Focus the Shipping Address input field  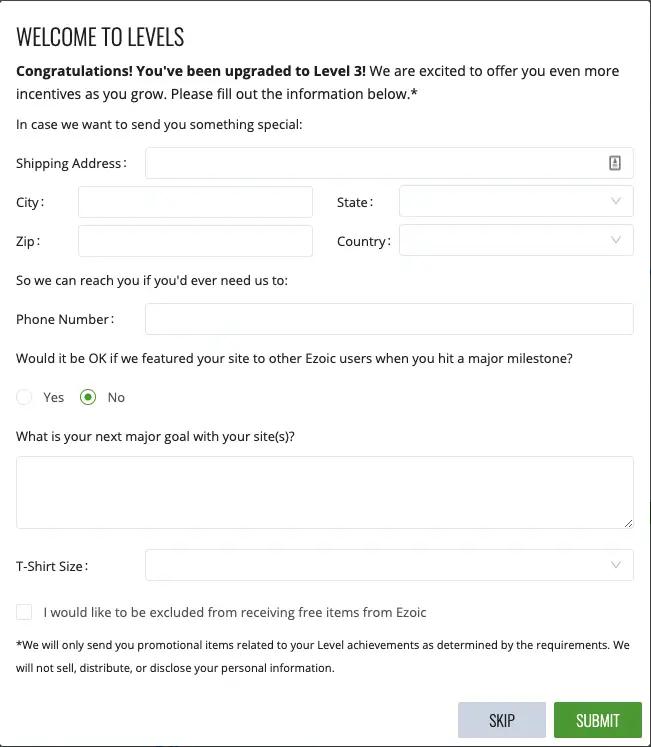pyautogui.click(x=389, y=163)
